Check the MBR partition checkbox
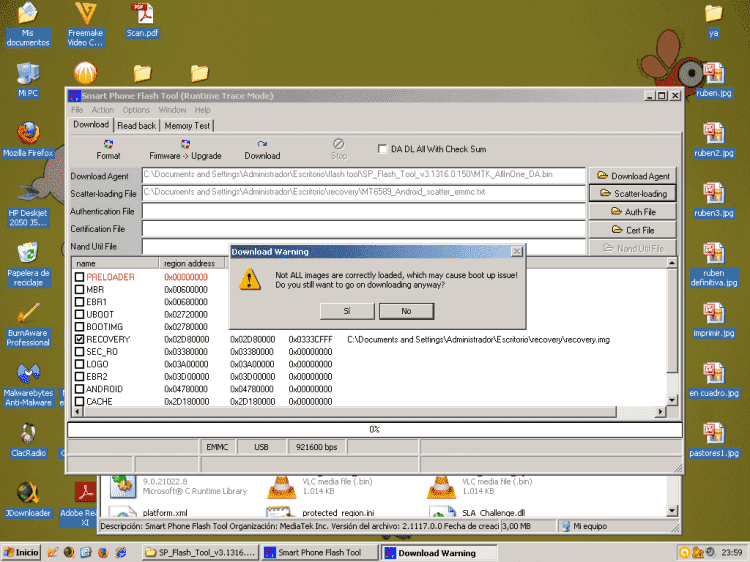The width and height of the screenshot is (750, 562). [x=79, y=289]
